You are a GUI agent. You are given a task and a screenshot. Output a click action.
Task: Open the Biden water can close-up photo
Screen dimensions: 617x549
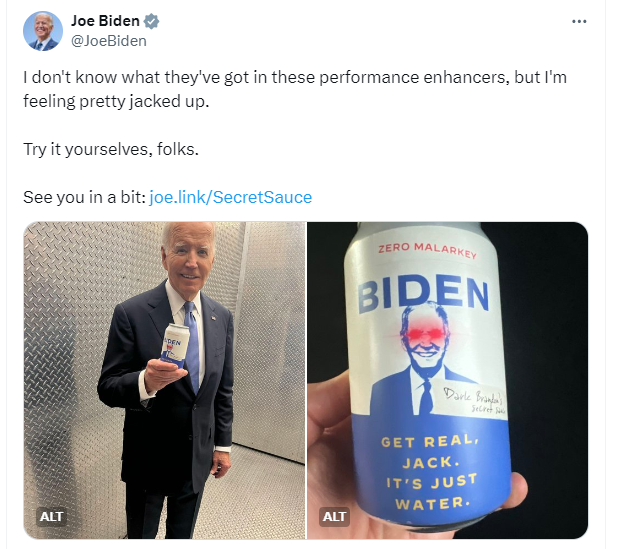(447, 380)
